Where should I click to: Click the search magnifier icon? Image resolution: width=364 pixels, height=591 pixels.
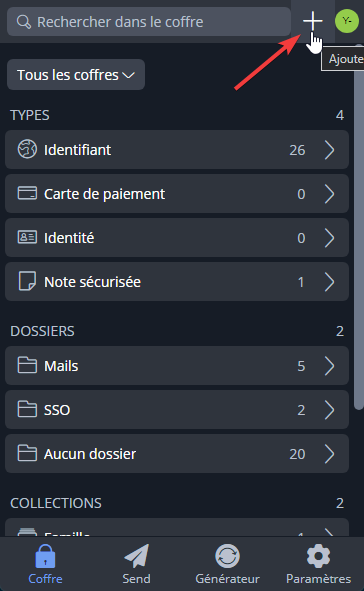click(24, 22)
